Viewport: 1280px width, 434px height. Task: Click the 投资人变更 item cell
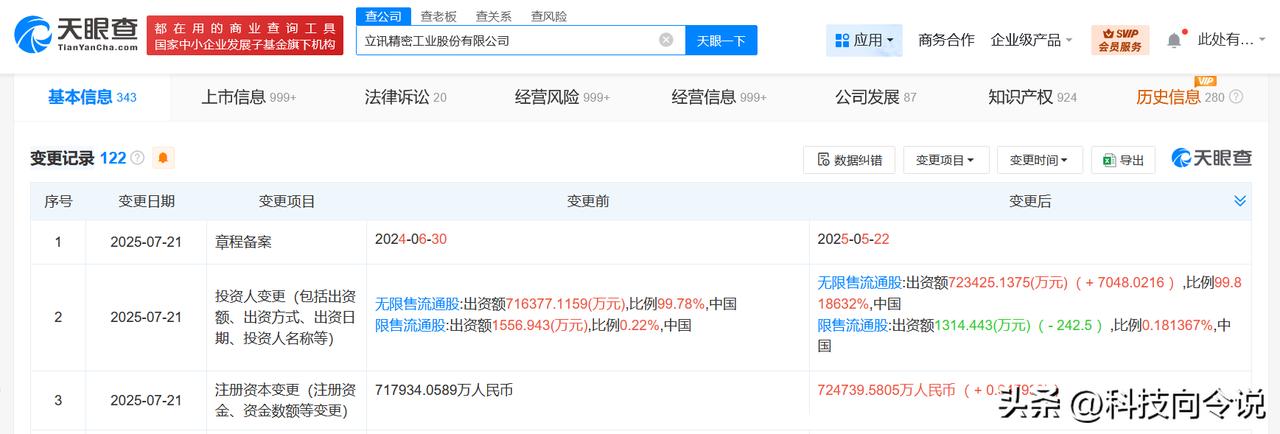[x=286, y=317]
